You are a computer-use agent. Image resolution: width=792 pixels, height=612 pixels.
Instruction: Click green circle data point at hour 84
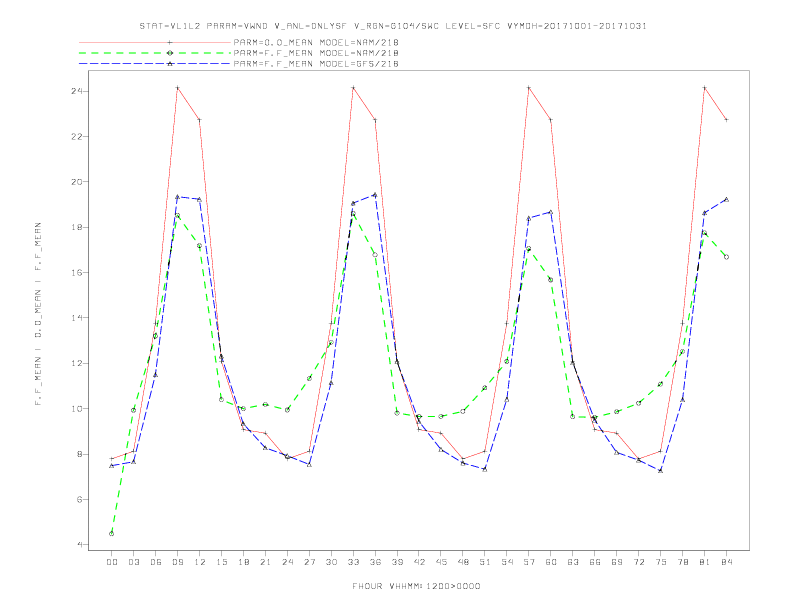(727, 257)
